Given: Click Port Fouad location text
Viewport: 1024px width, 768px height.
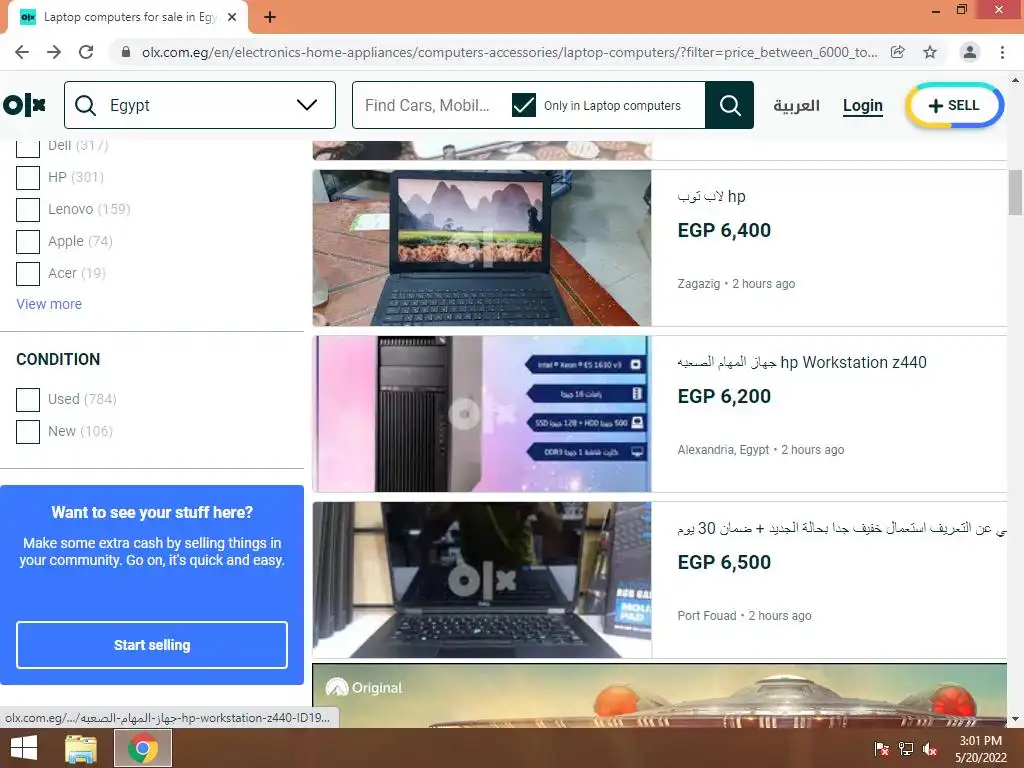Looking at the screenshot, I should (707, 616).
